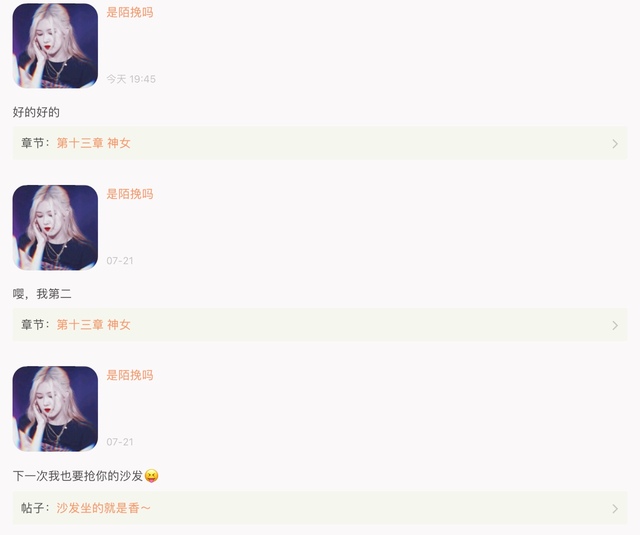Select the comment text 嘤，我第二
640x535 pixels.
click(x=42, y=294)
